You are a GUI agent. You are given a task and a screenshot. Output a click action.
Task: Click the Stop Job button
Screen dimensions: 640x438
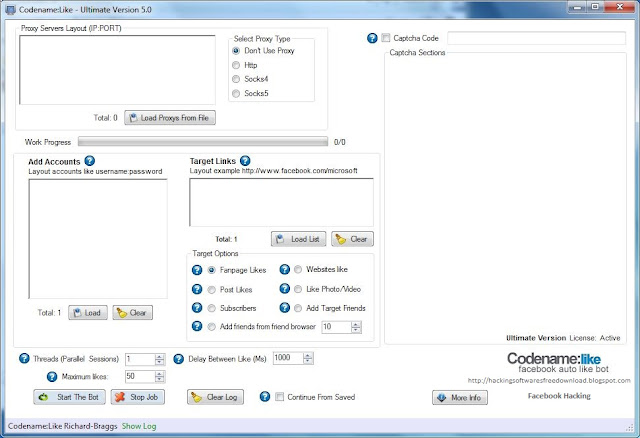[138, 397]
